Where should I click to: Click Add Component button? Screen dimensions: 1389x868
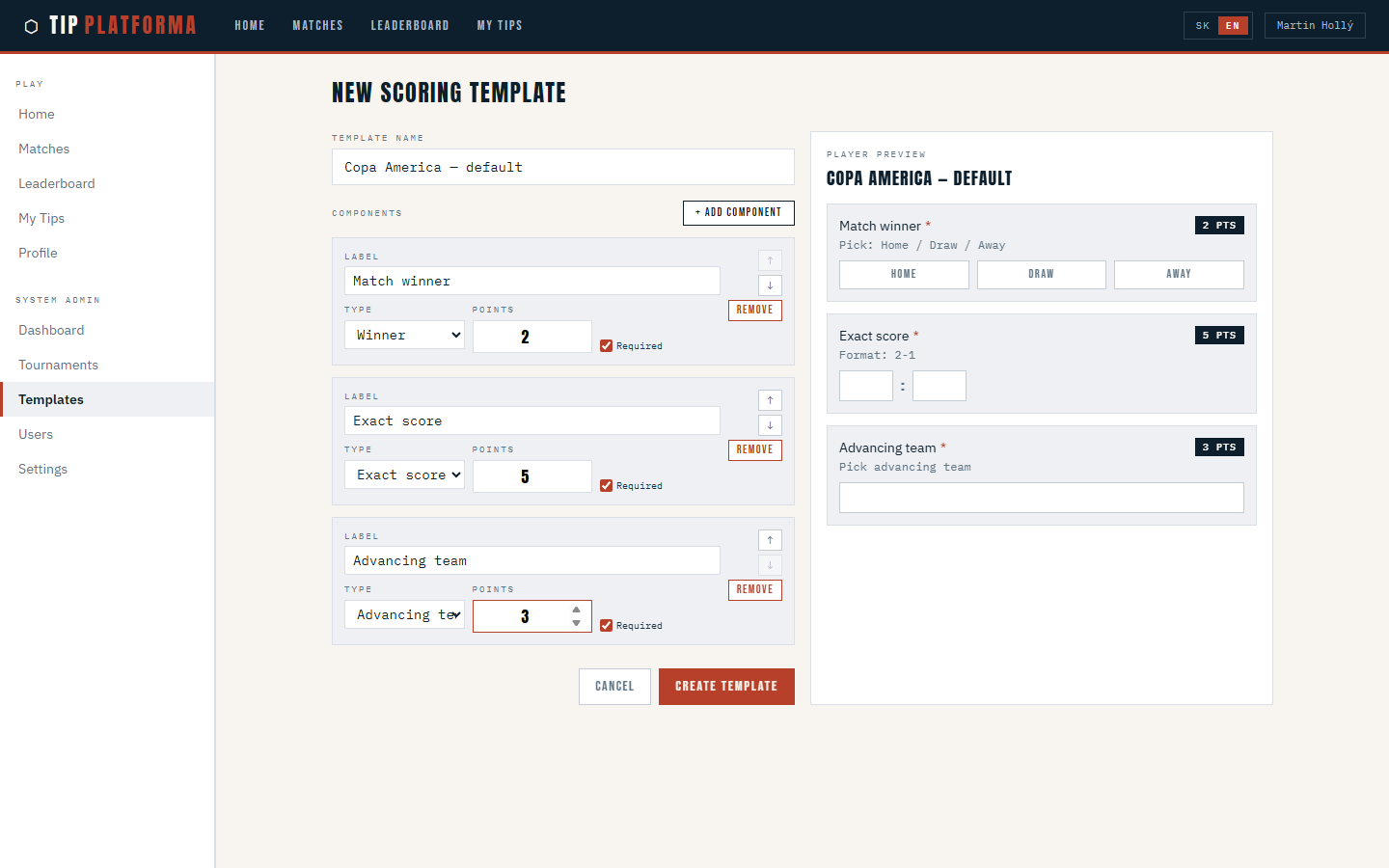point(738,212)
